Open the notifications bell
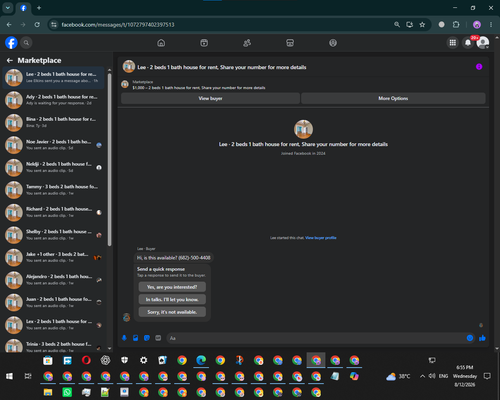 tap(468, 43)
